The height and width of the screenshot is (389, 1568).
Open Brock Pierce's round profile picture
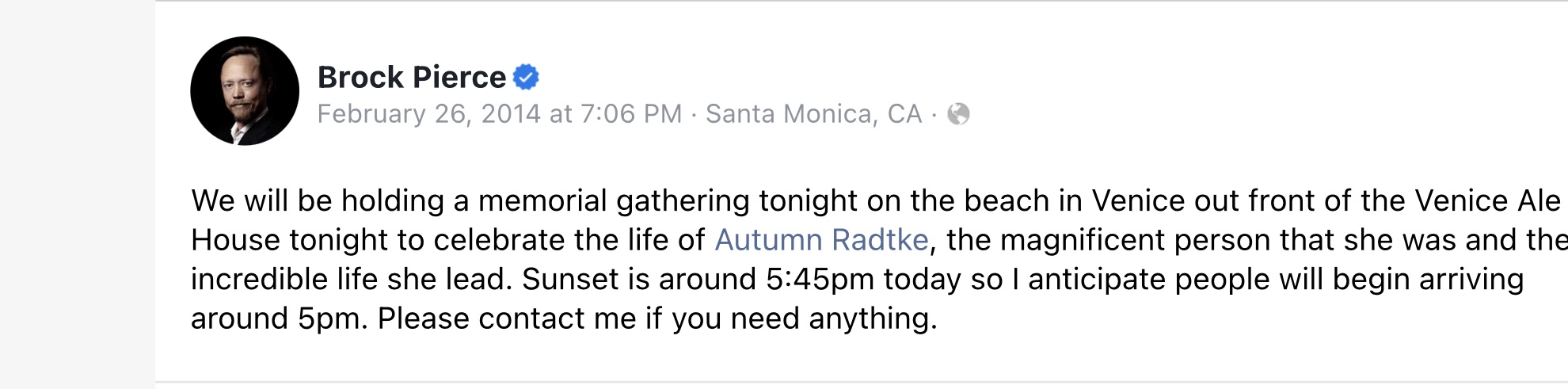coord(245,91)
